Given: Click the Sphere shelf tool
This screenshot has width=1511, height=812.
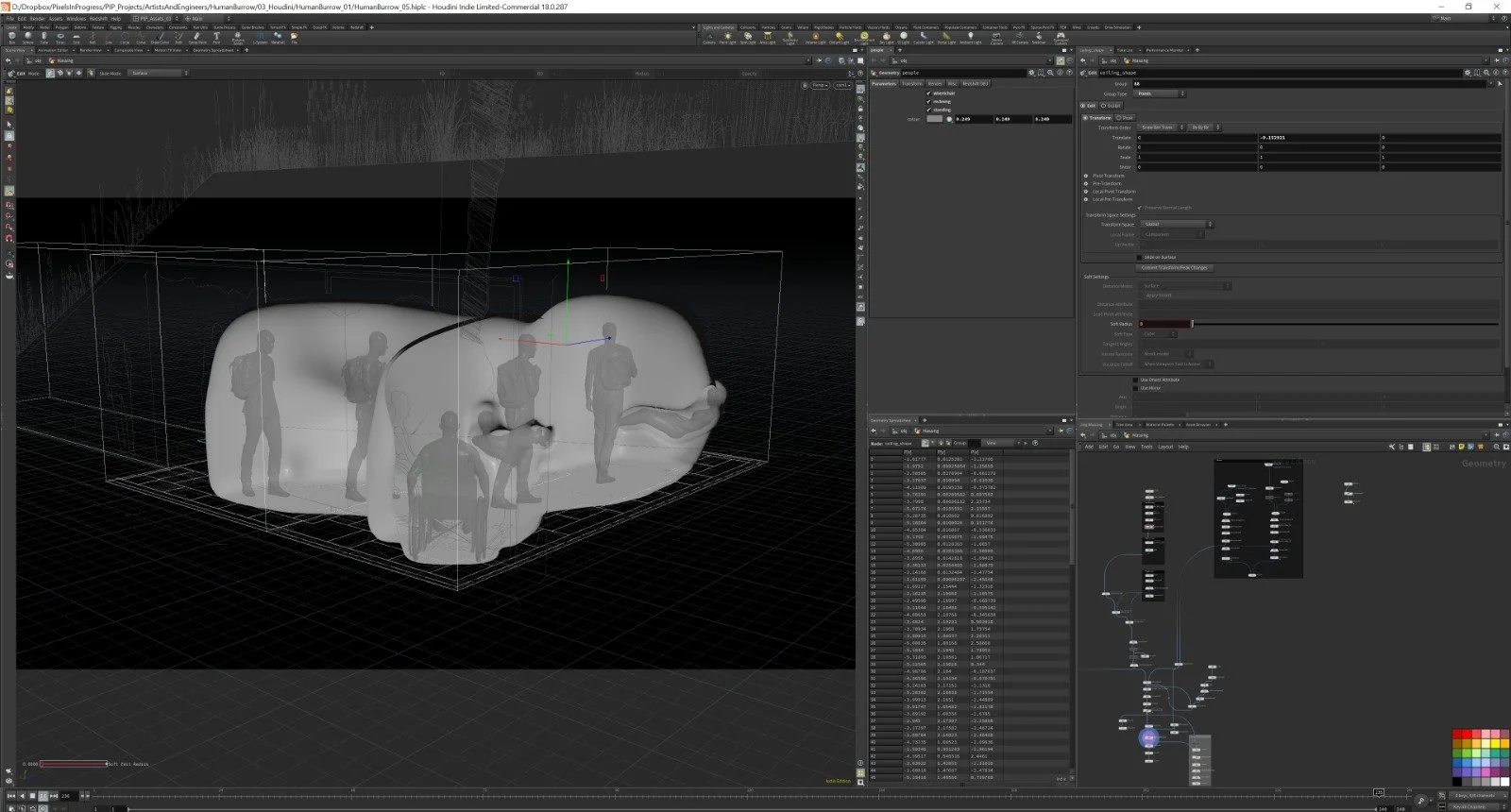Looking at the screenshot, I should coord(28,38).
